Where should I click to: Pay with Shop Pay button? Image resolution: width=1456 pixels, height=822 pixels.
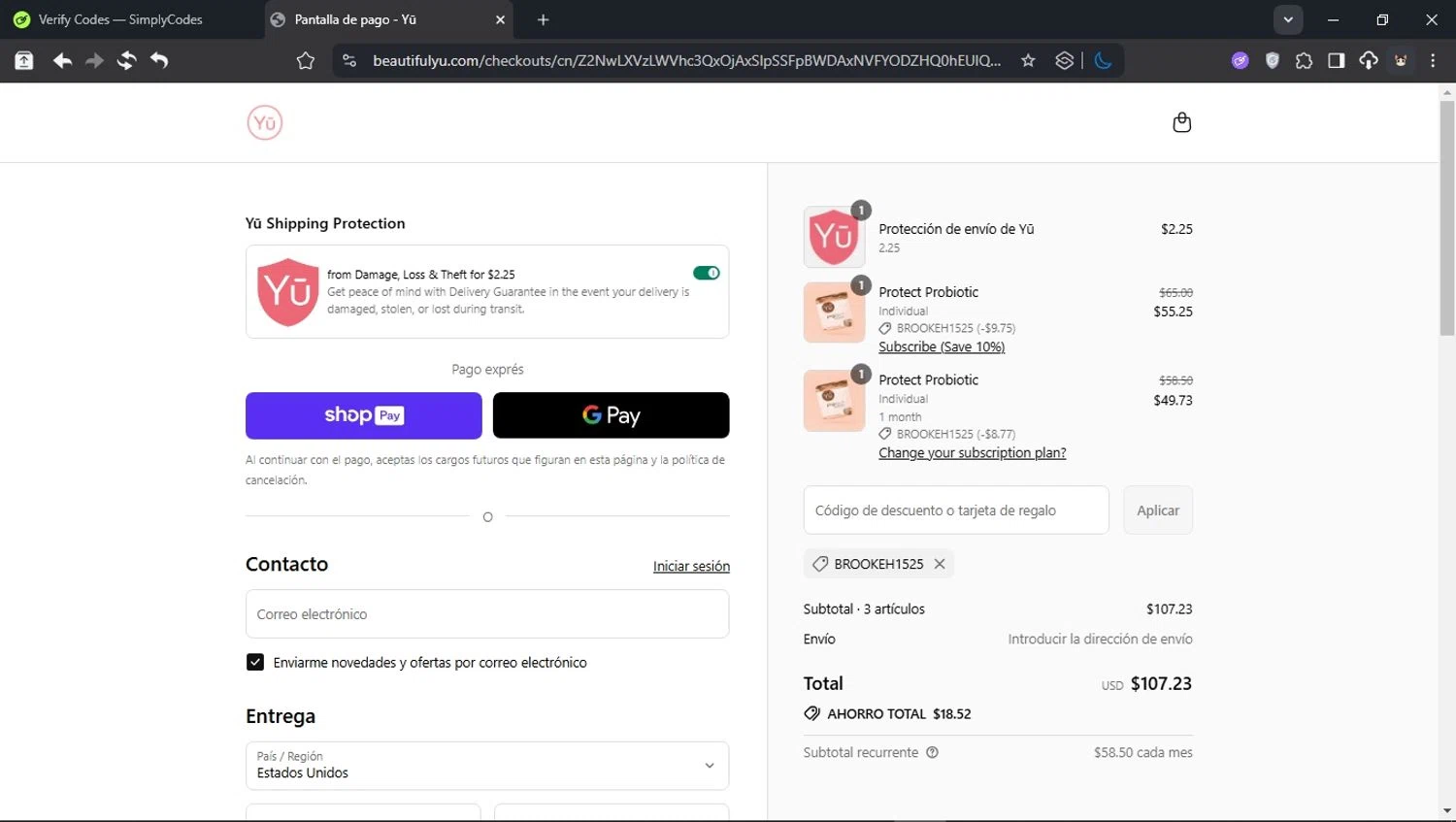click(x=363, y=415)
